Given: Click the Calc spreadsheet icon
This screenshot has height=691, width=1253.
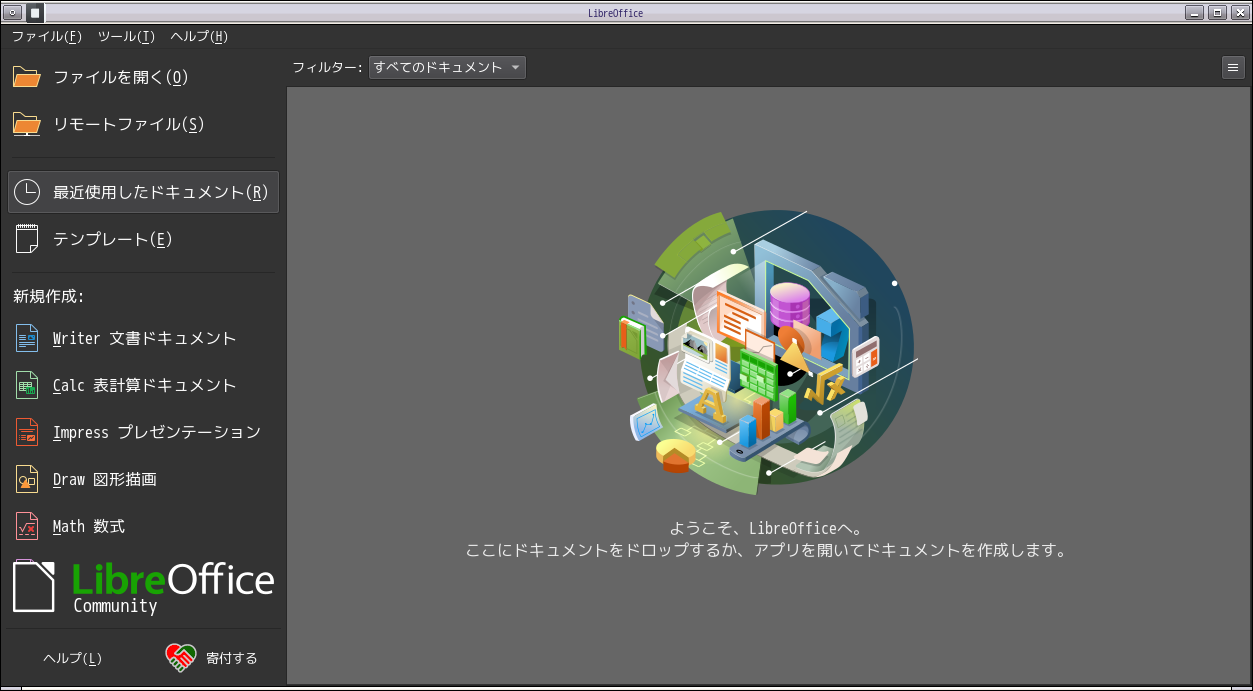Looking at the screenshot, I should 27,385.
